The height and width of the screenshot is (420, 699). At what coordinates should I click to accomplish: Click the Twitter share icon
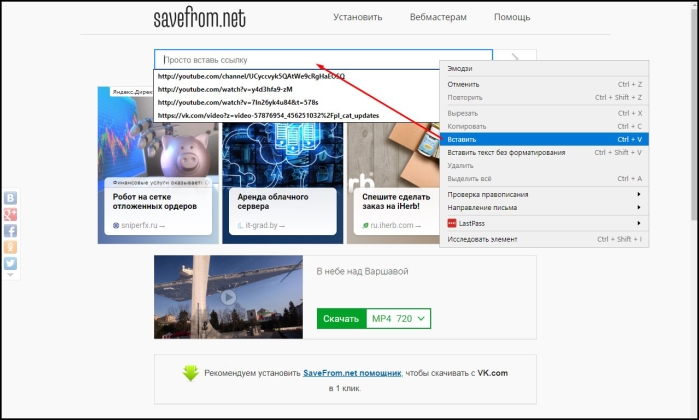[x=10, y=264]
